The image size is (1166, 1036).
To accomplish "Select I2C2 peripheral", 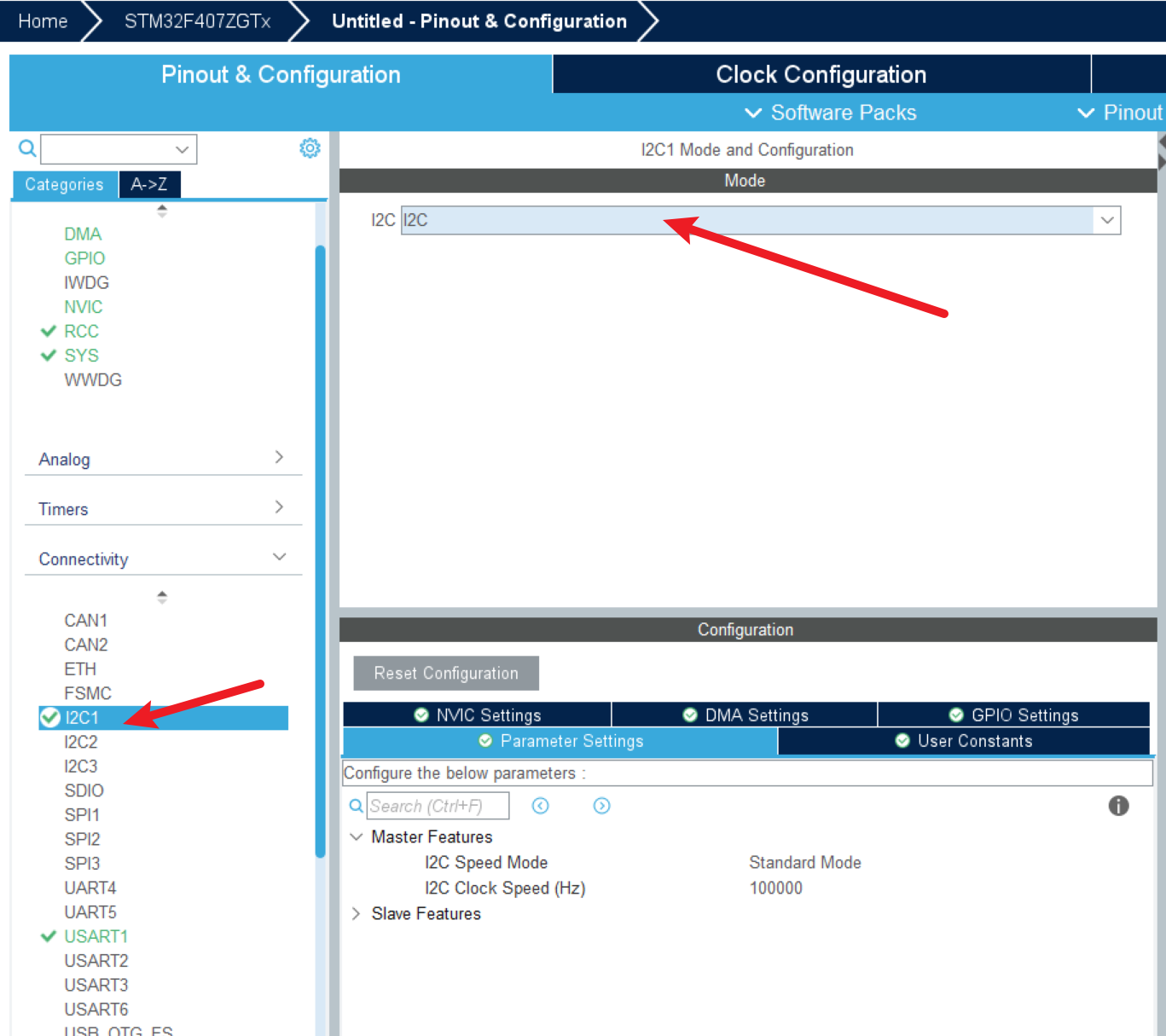I will [81, 742].
